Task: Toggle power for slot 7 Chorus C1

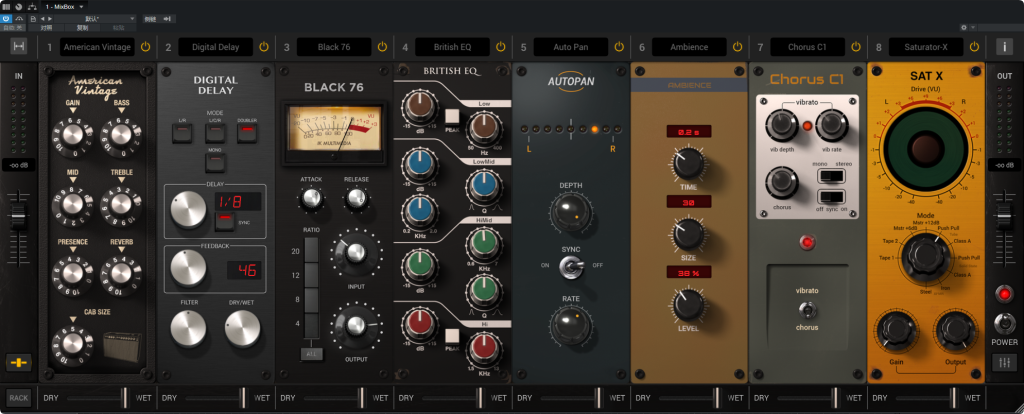Action: point(856,47)
